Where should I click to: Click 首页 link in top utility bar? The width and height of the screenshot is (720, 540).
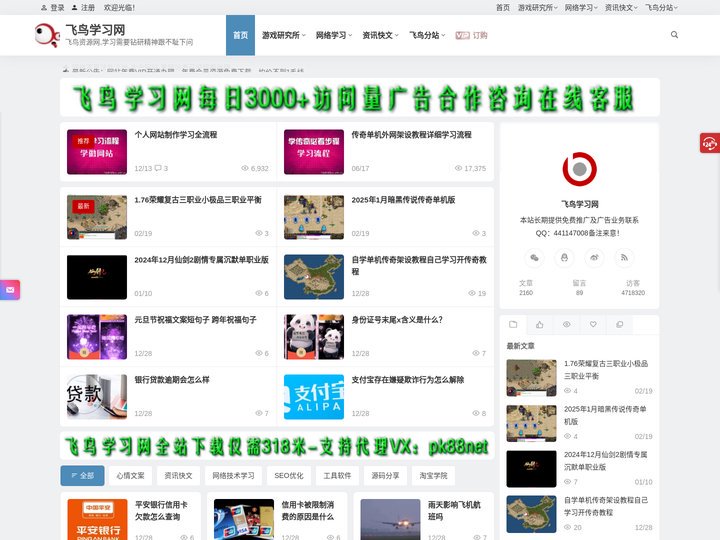[x=503, y=7]
